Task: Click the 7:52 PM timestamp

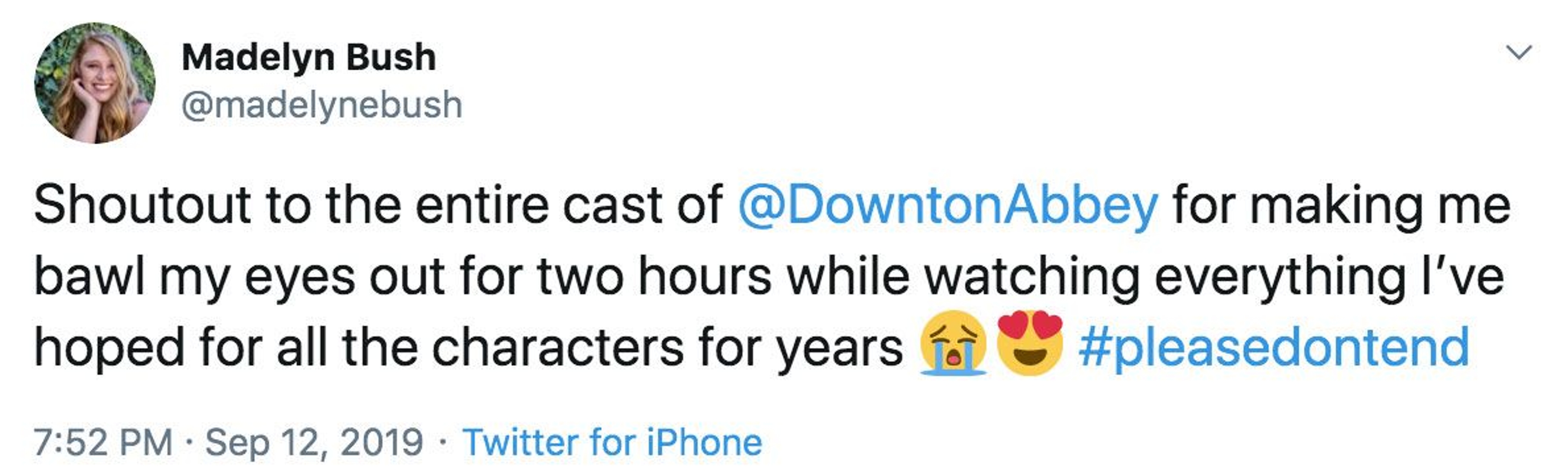Action: coord(103,442)
